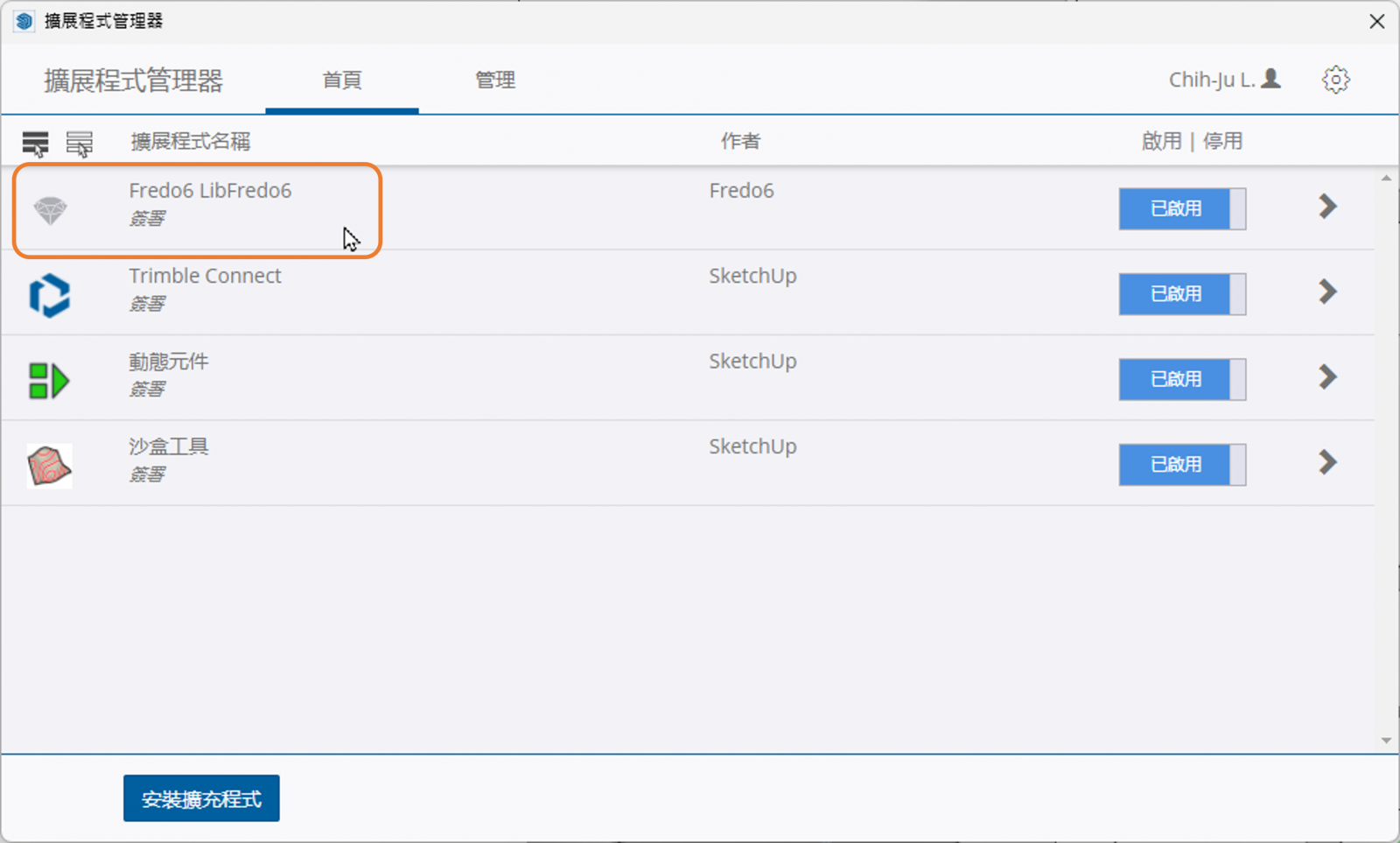Click the SketchUp logo in title bar
The height and width of the screenshot is (843, 1400).
point(24,20)
